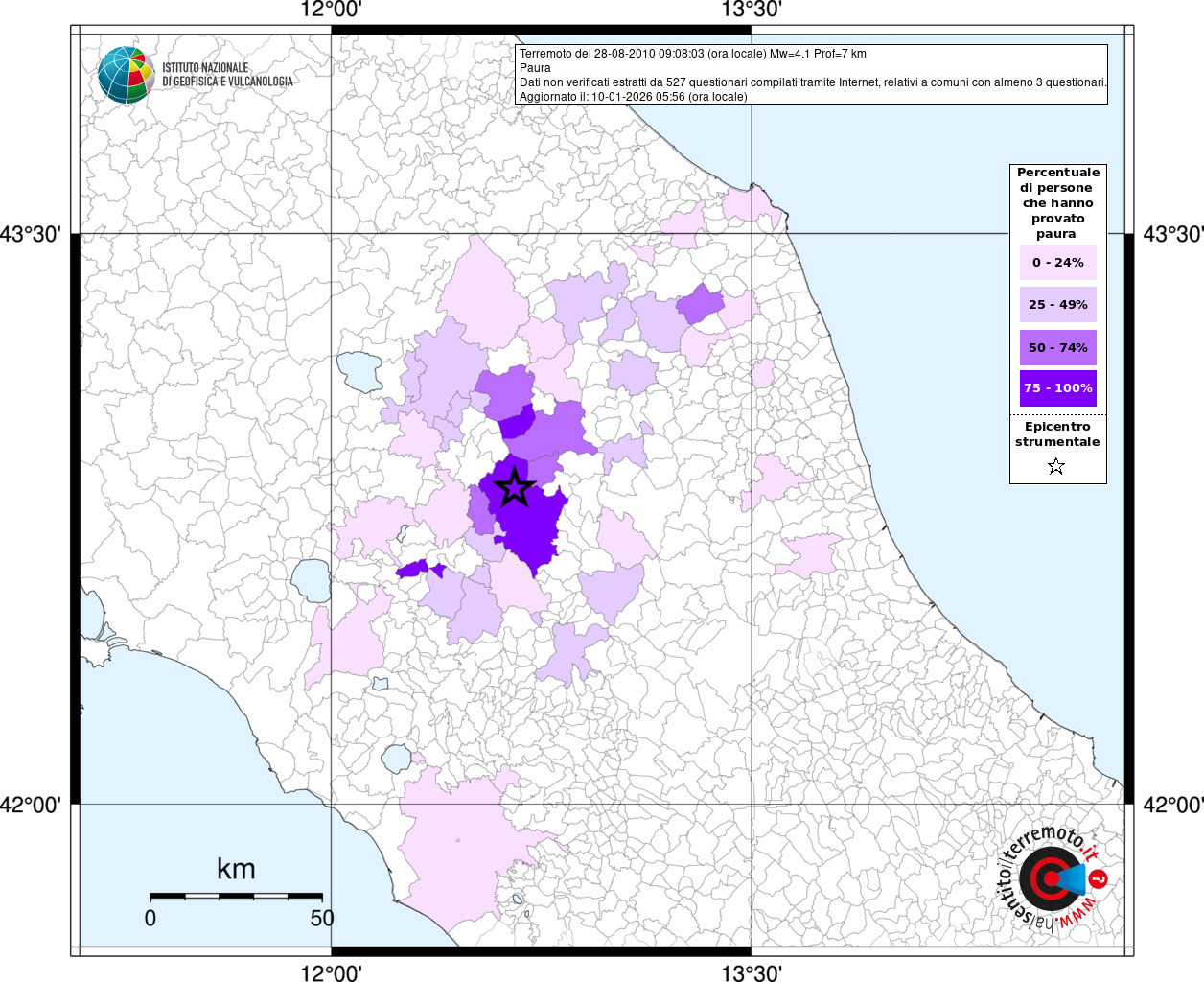The width and height of the screenshot is (1204, 982).
Task: Click the earthquake info line 'Terremoto del 28-08-2010'
Action: point(692,54)
